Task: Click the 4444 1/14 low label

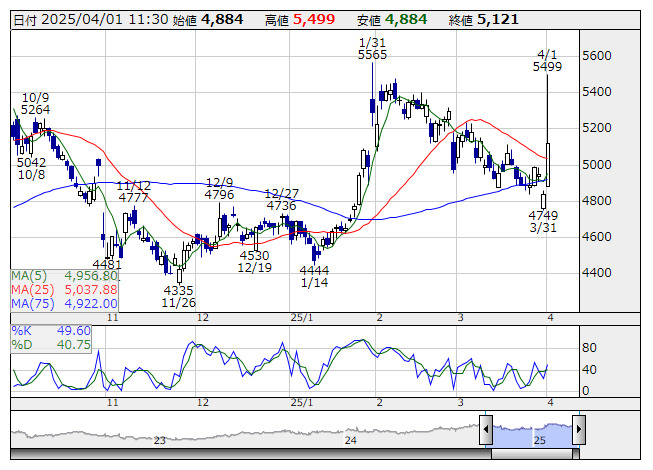Action: [314, 276]
